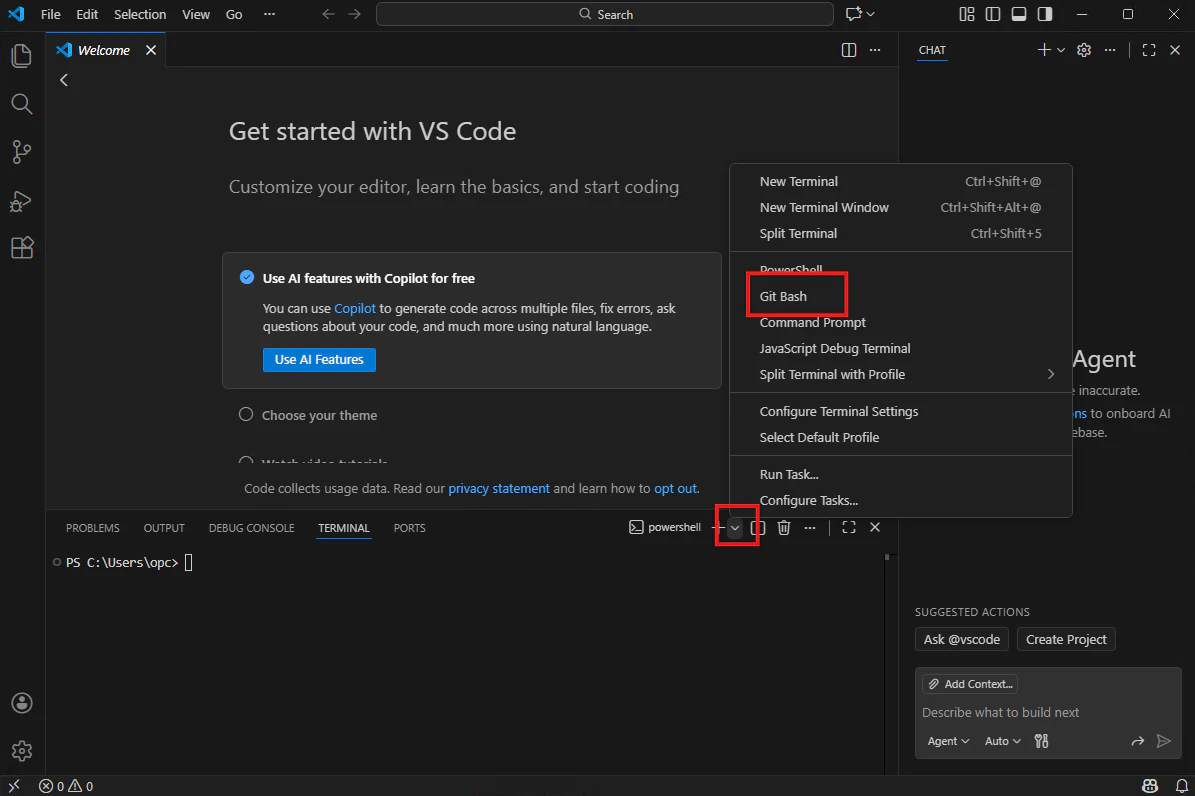Viewport: 1195px width, 796px height.
Task: Toggle primary side bar visibility
Action: click(992, 14)
